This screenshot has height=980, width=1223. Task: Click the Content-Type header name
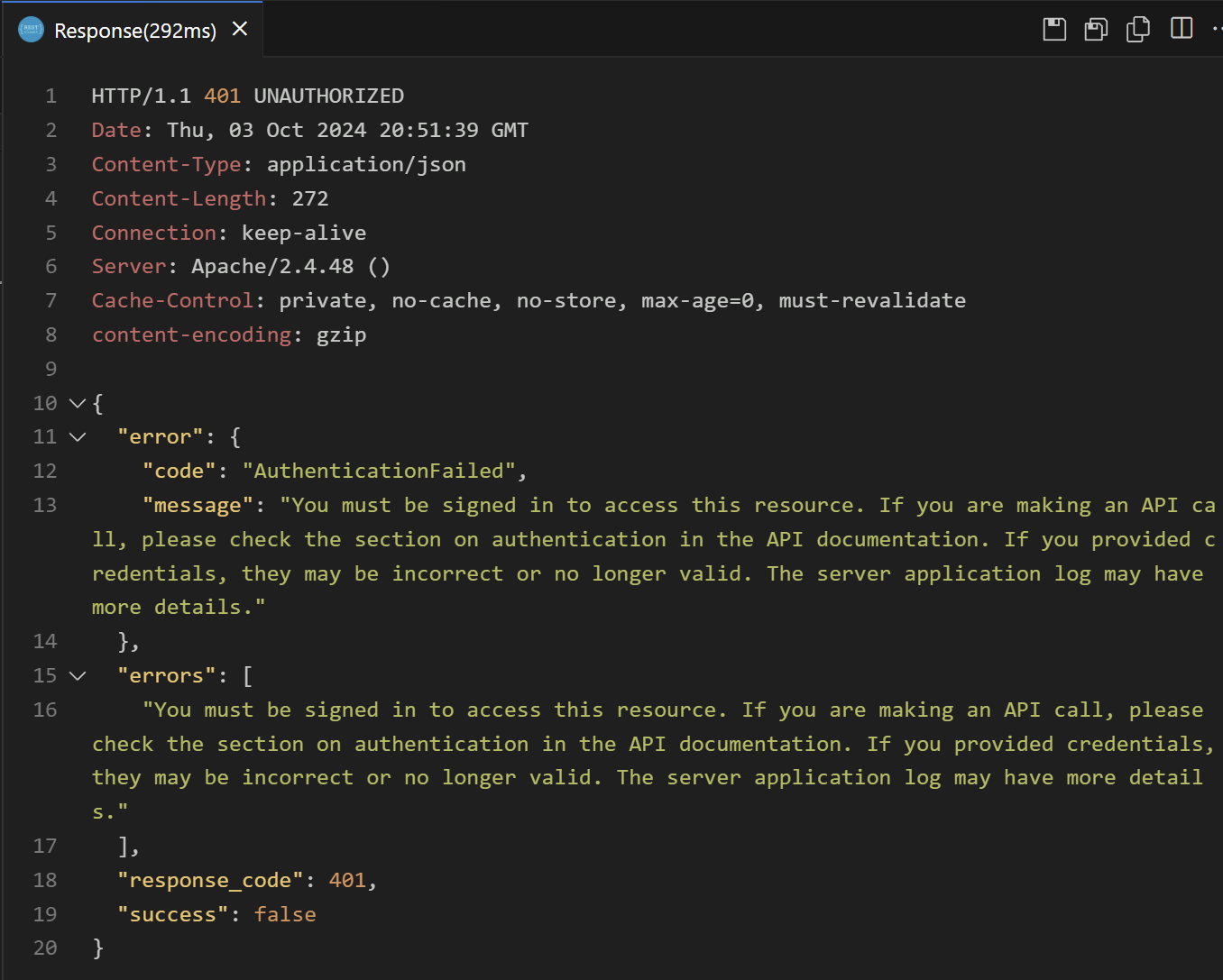[167, 164]
